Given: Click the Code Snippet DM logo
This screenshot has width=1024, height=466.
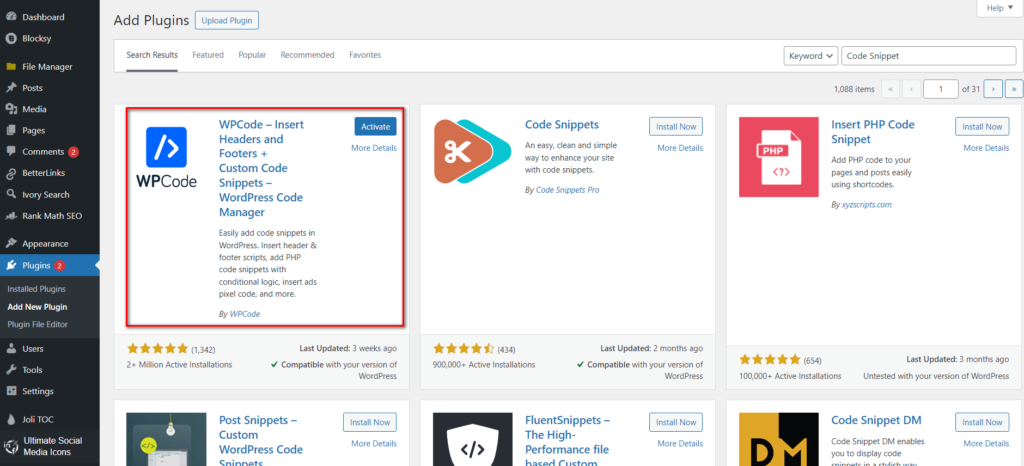Looking at the screenshot, I should pos(778,439).
